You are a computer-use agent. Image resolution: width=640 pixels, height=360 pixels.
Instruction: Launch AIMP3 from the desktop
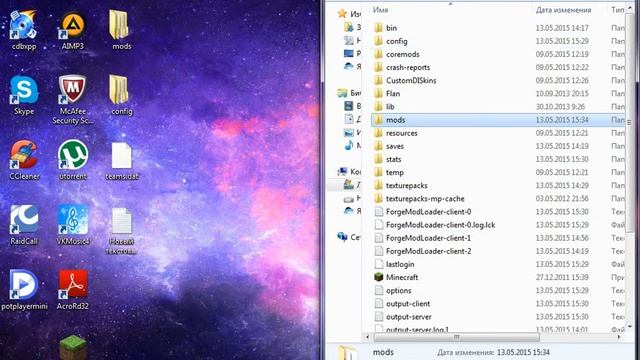click(73, 30)
